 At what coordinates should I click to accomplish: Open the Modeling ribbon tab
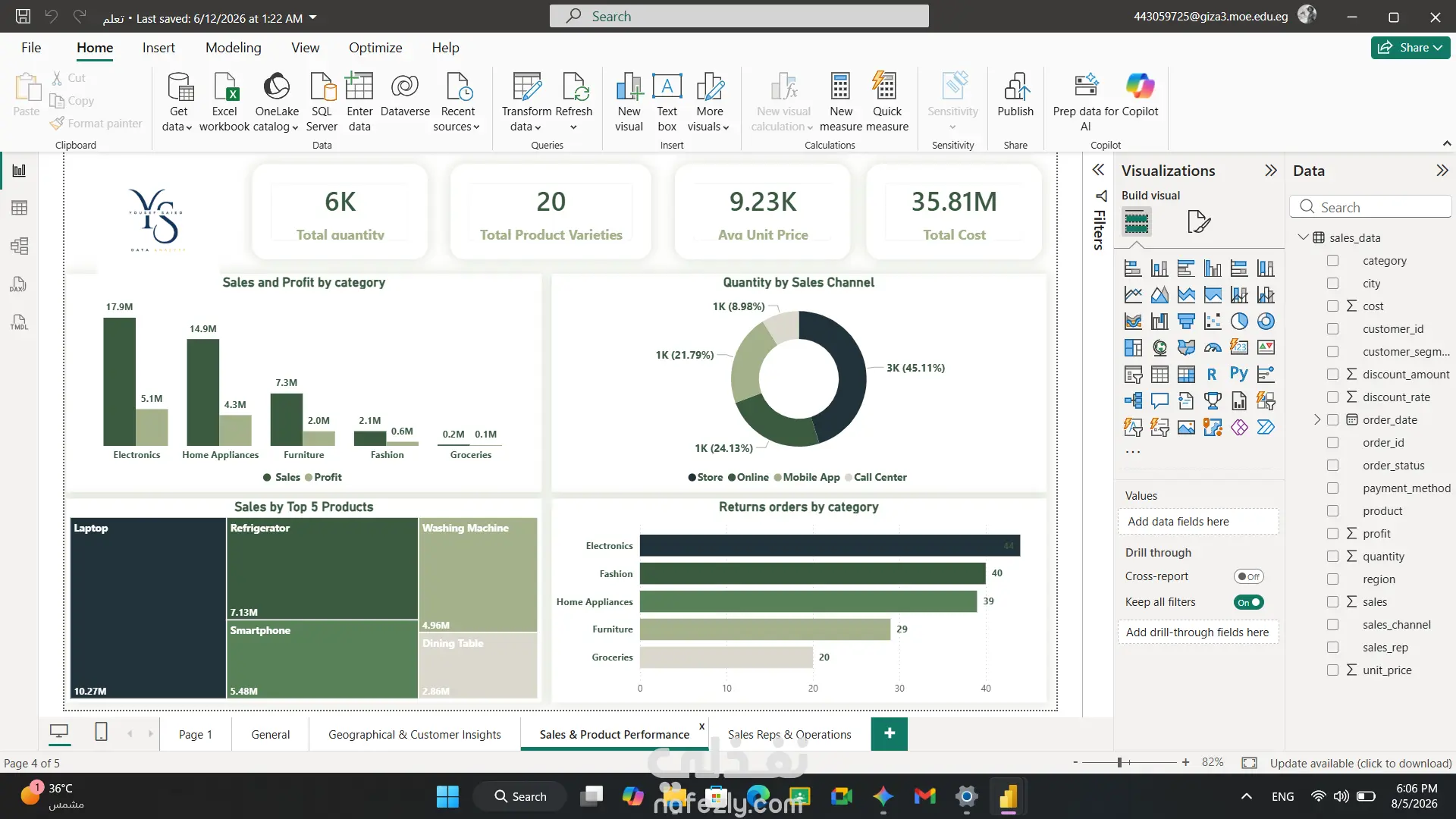click(233, 48)
